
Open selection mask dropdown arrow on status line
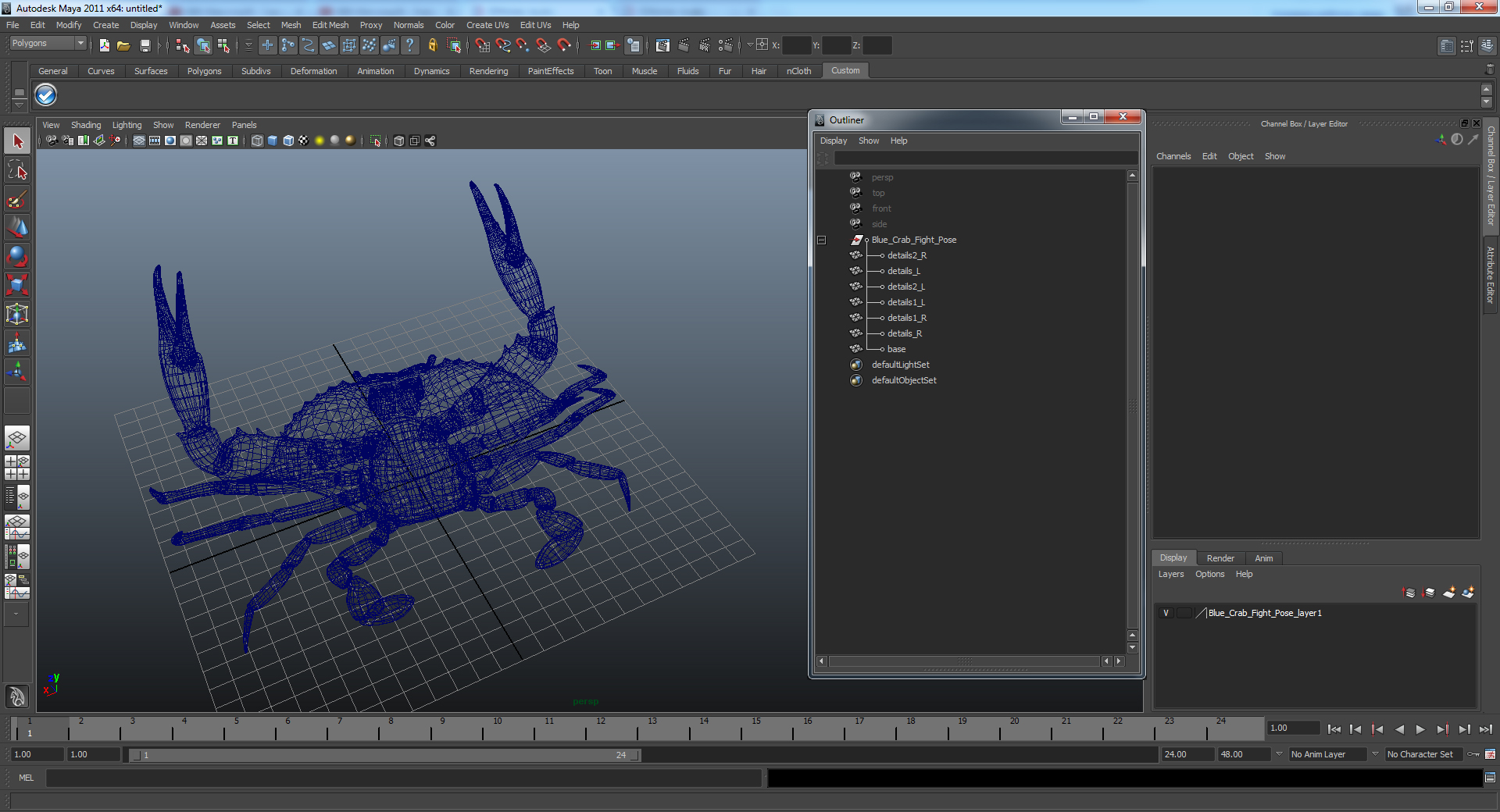tap(248, 45)
